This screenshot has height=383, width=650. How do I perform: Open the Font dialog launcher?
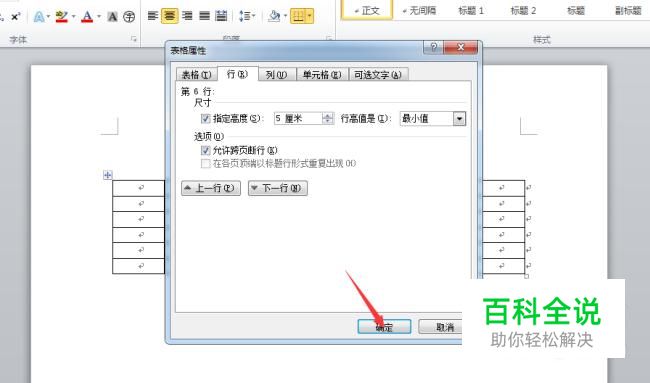(133, 39)
